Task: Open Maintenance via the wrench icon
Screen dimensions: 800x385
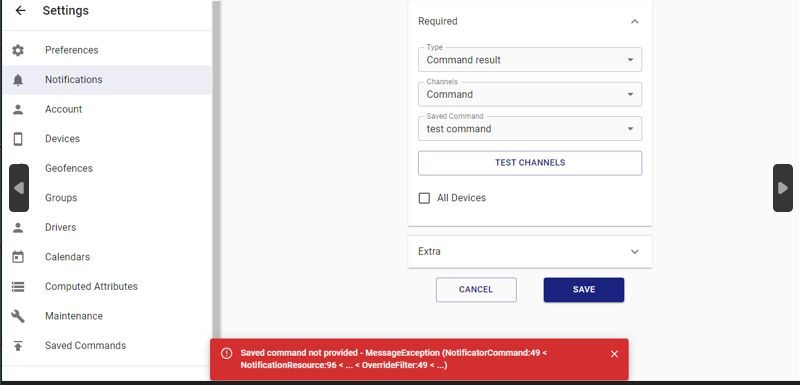Action: pyautogui.click(x=18, y=316)
